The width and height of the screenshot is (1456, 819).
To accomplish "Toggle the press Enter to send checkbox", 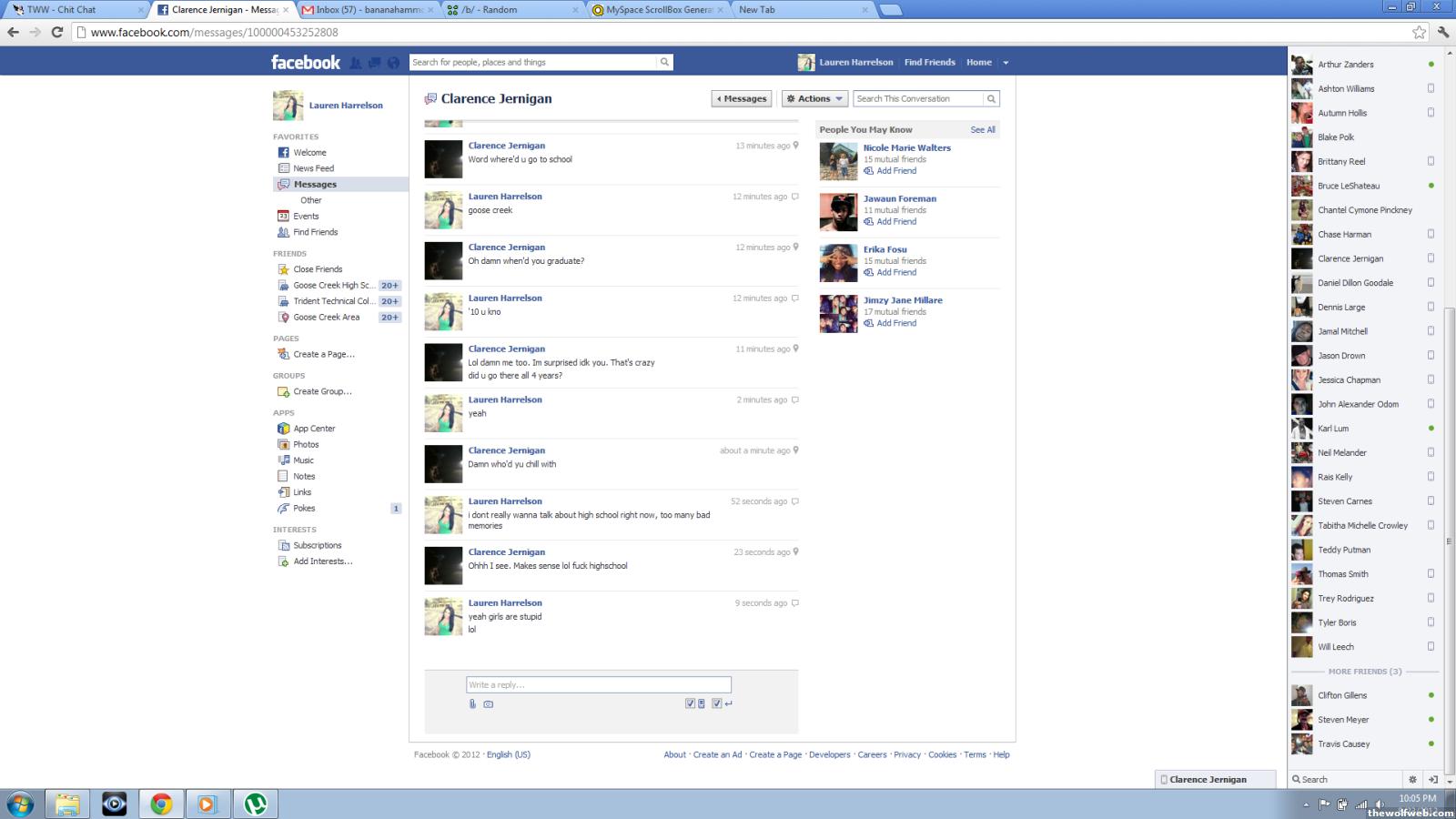I will (x=717, y=703).
